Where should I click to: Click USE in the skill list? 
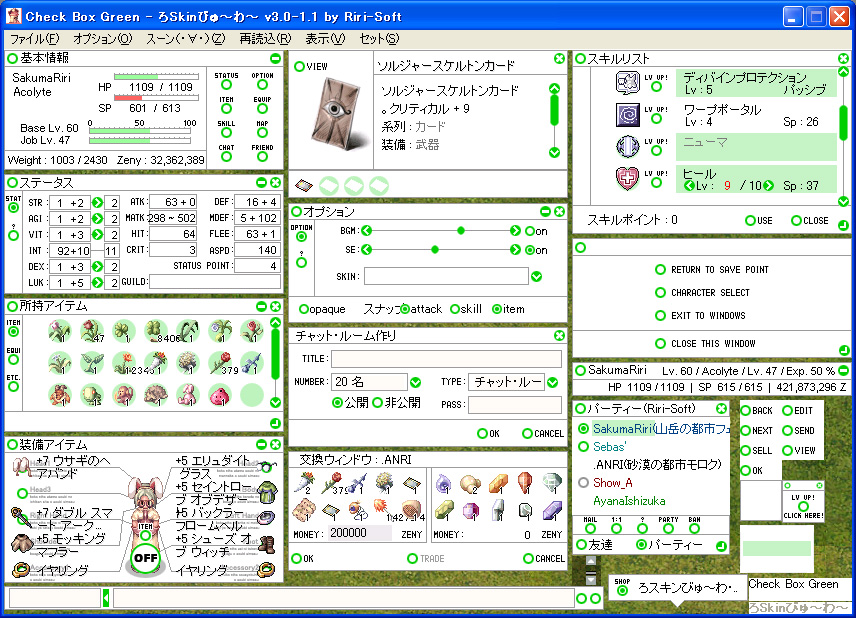[x=759, y=221]
